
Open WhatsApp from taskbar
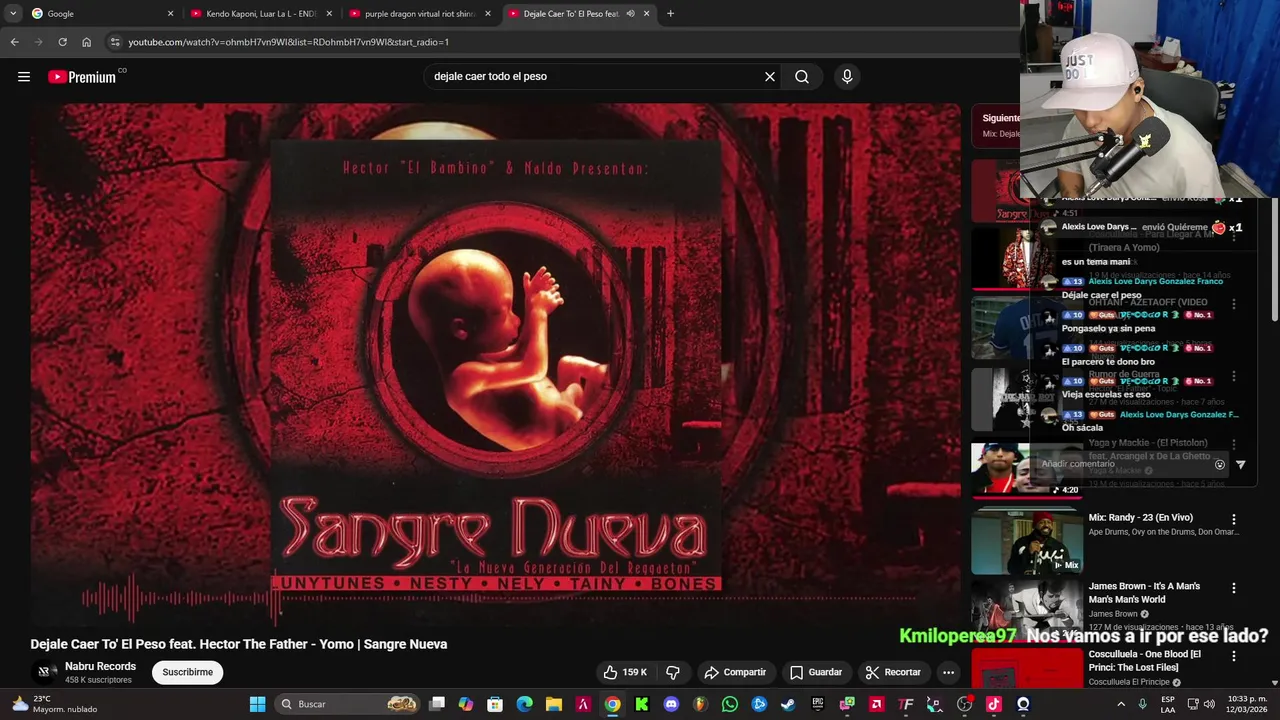(x=729, y=704)
